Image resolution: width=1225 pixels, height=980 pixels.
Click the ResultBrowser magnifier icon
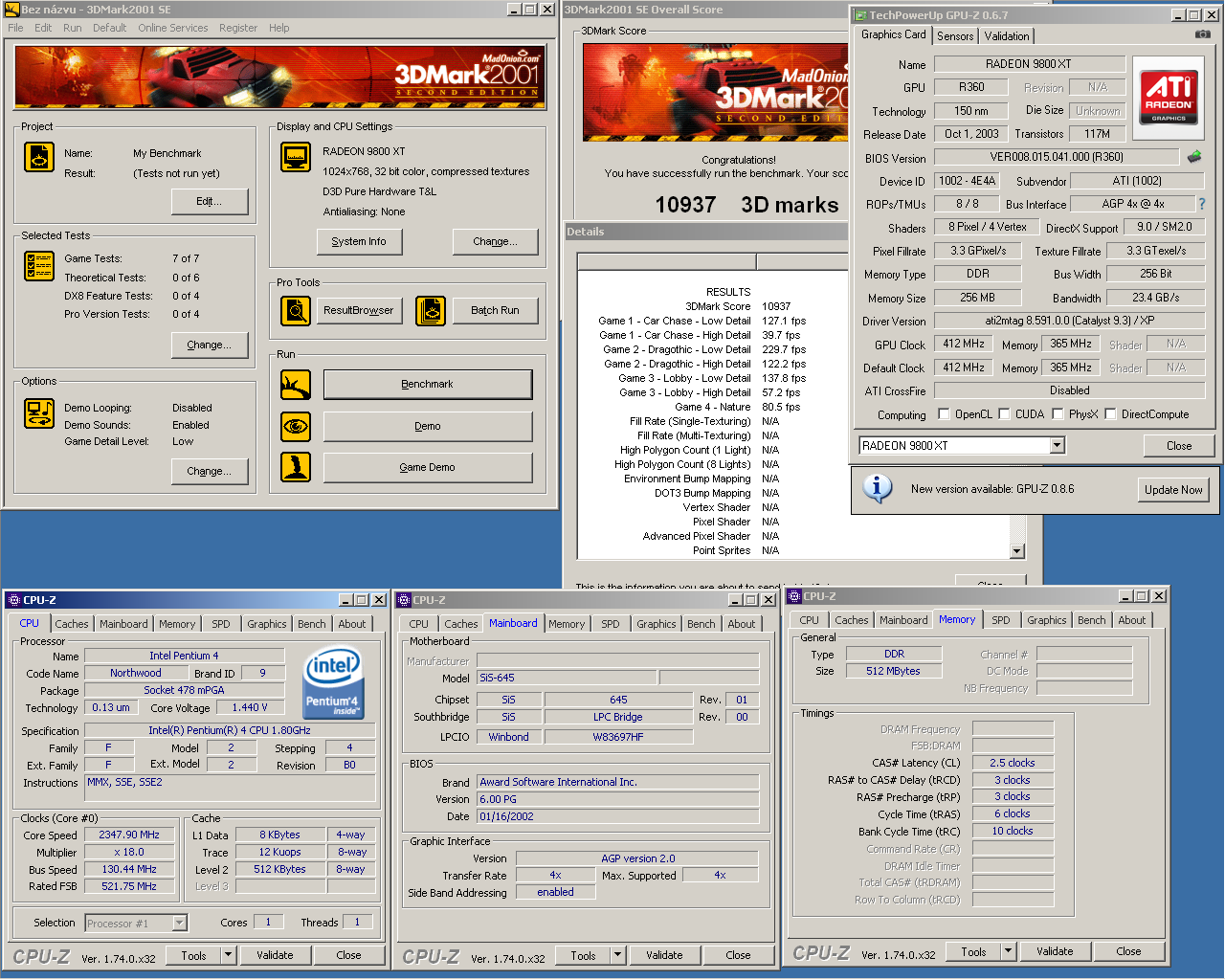[296, 311]
